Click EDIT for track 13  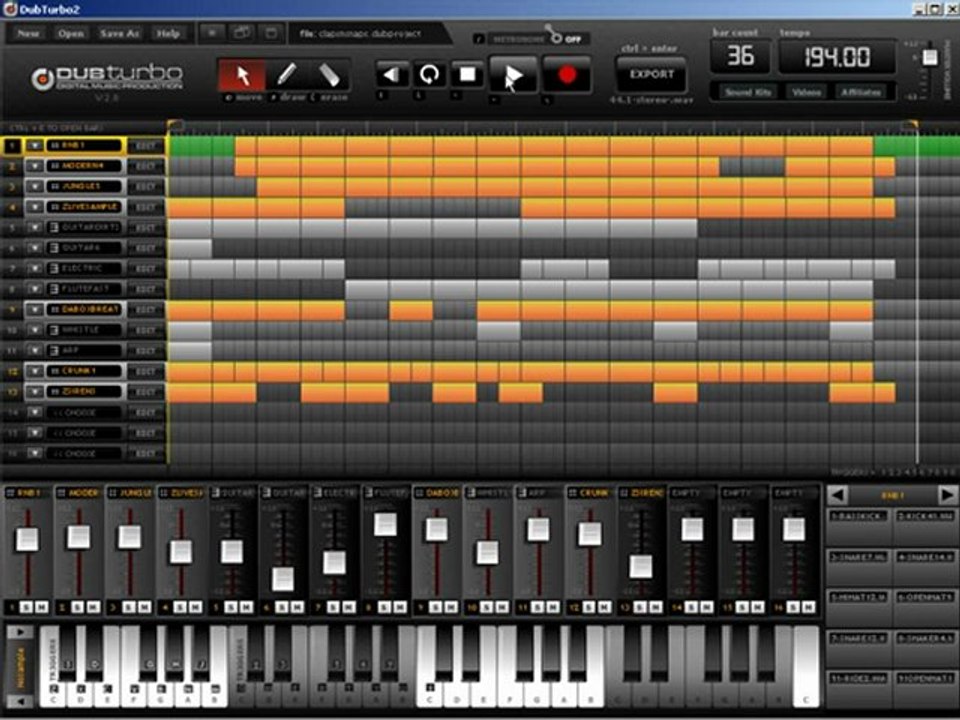click(146, 392)
